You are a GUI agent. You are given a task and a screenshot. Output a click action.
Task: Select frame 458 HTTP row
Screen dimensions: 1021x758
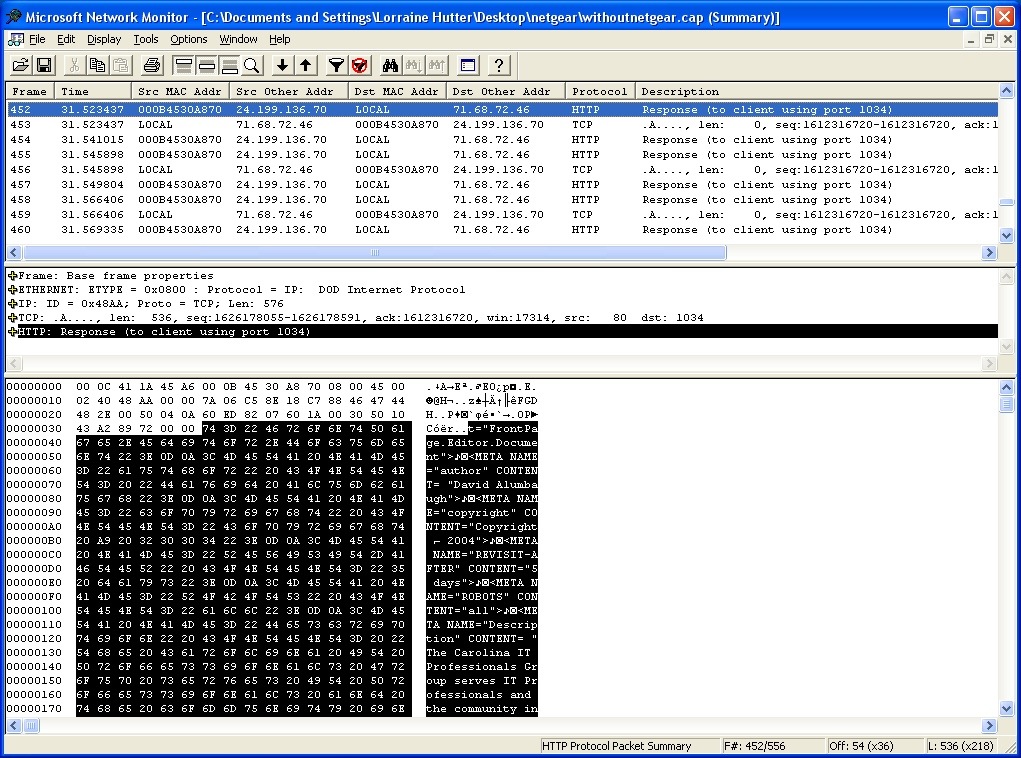pyautogui.click(x=502, y=199)
